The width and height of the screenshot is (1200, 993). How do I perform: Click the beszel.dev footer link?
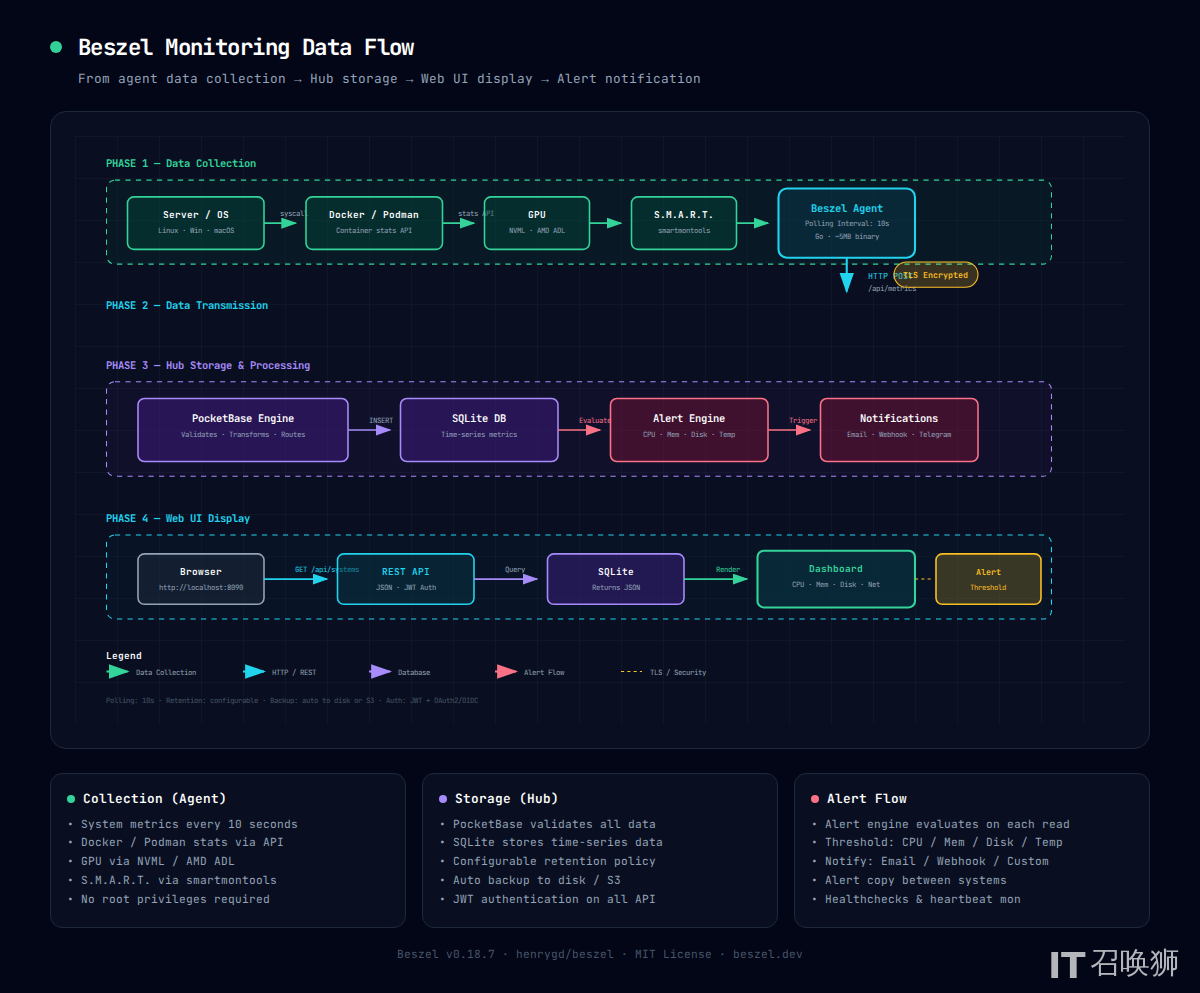(768, 954)
